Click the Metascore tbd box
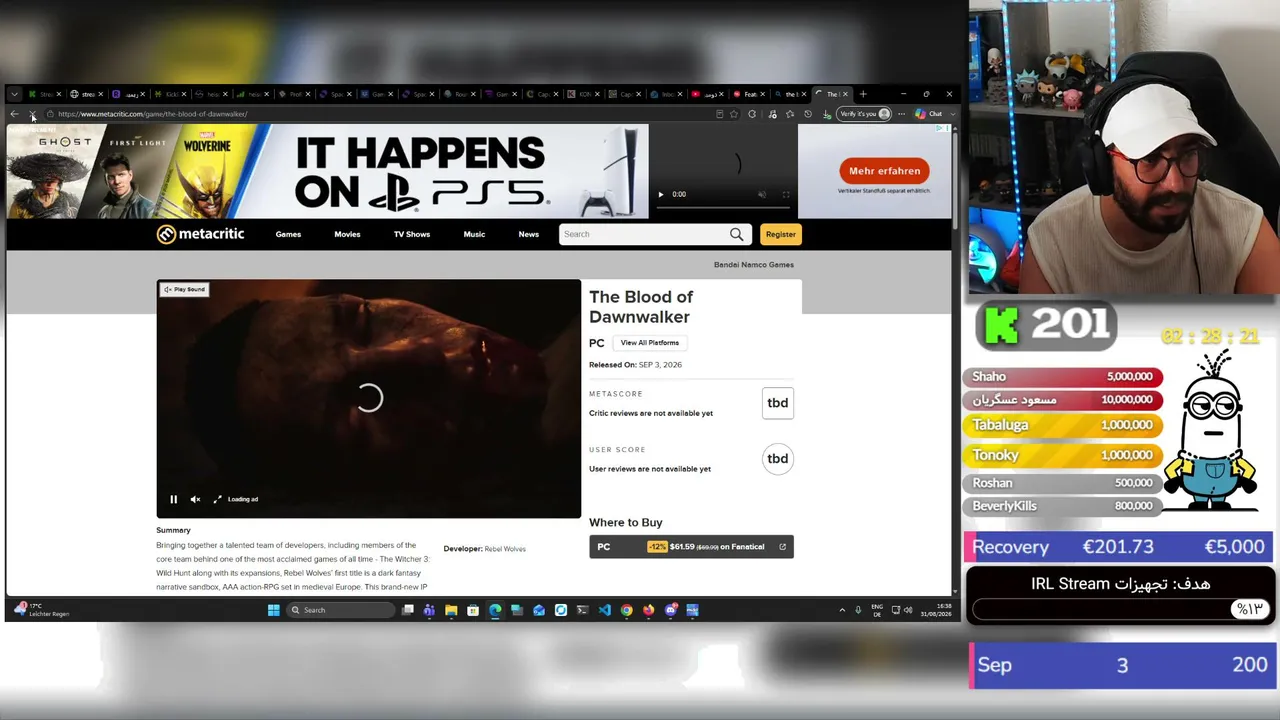The image size is (1280, 720). point(777,403)
